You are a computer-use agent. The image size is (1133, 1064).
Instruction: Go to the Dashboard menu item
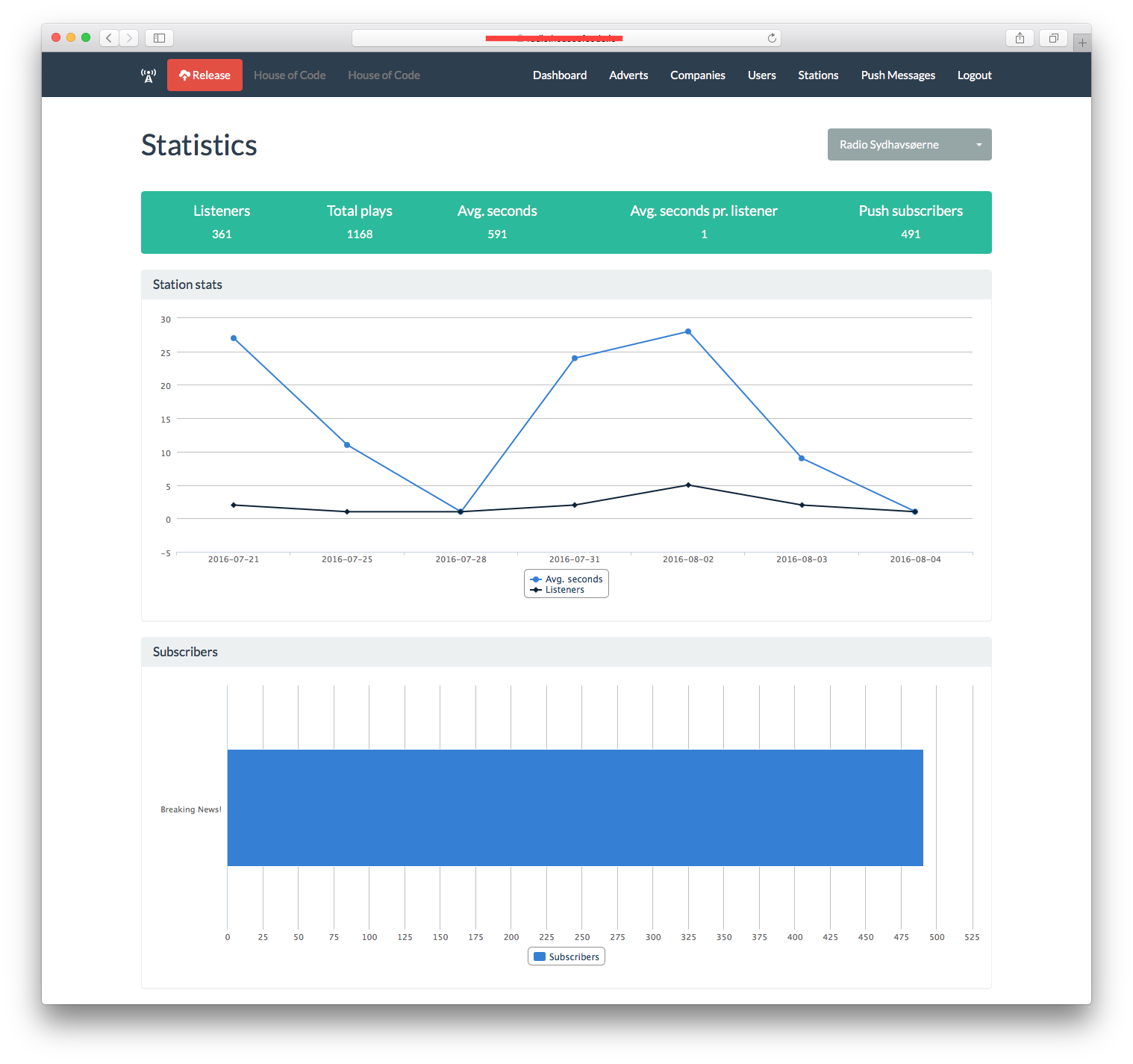(x=559, y=75)
